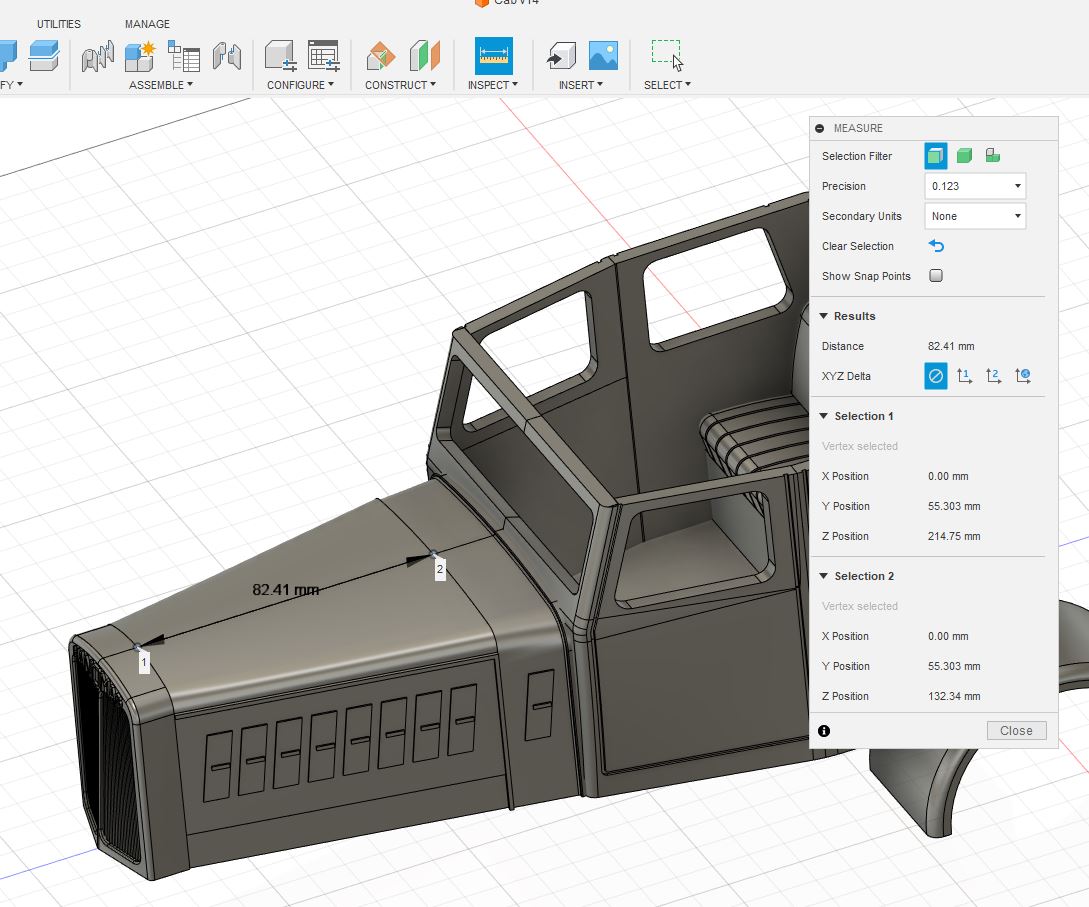Select the Offset Plane construct icon
1089x907 pixels.
[x=381, y=56]
